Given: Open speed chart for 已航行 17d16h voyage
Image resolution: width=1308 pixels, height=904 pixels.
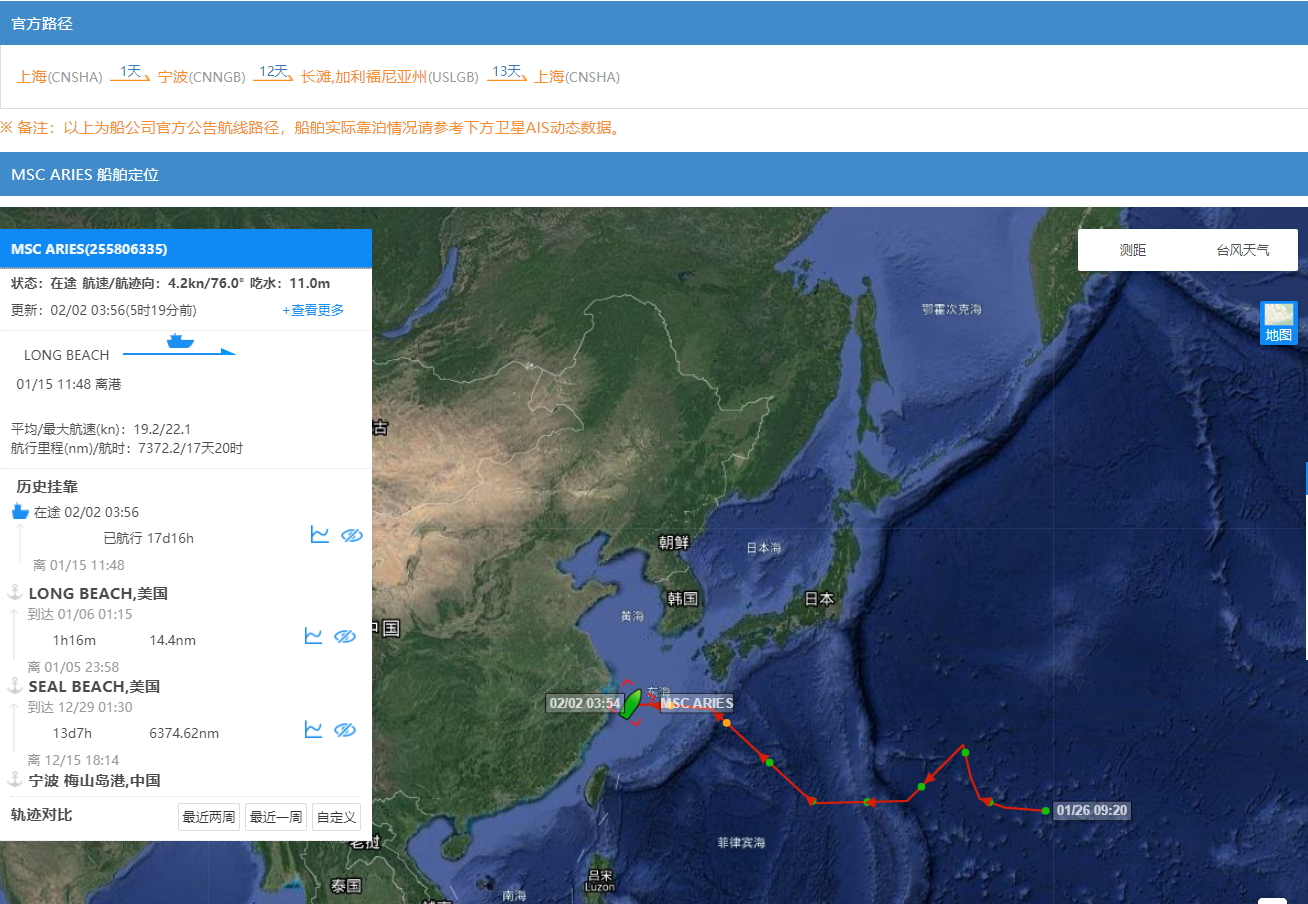Looking at the screenshot, I should click(320, 535).
